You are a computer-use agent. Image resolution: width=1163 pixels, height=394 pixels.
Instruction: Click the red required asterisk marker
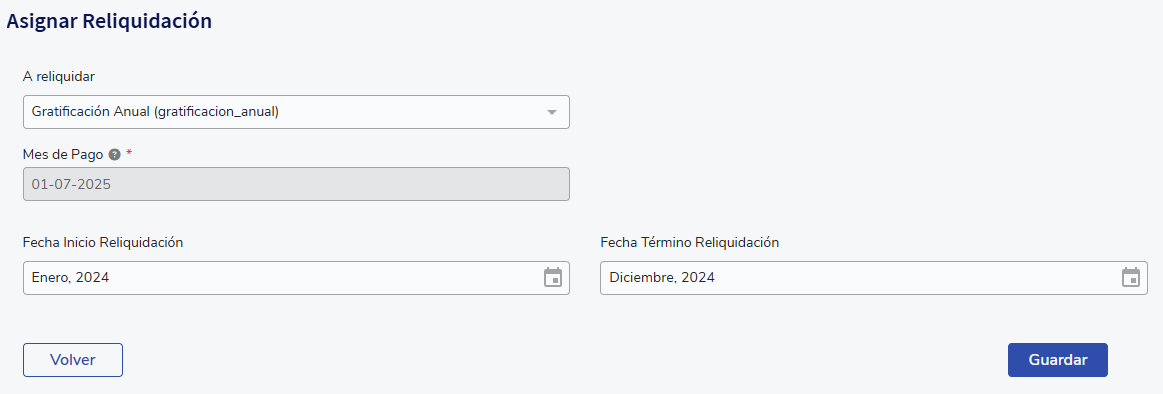tap(129, 153)
